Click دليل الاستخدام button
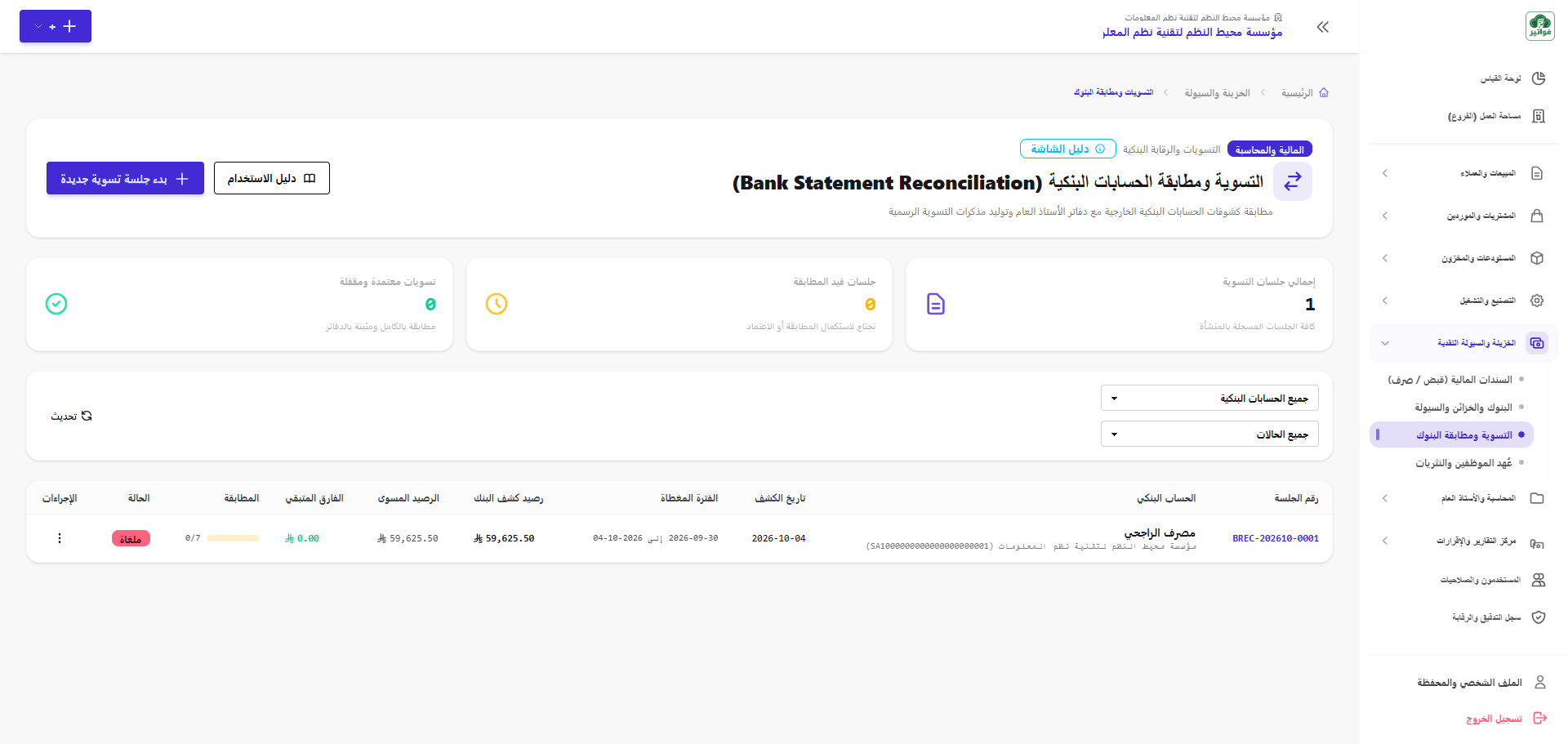This screenshot has height=744, width=1568. (x=272, y=178)
